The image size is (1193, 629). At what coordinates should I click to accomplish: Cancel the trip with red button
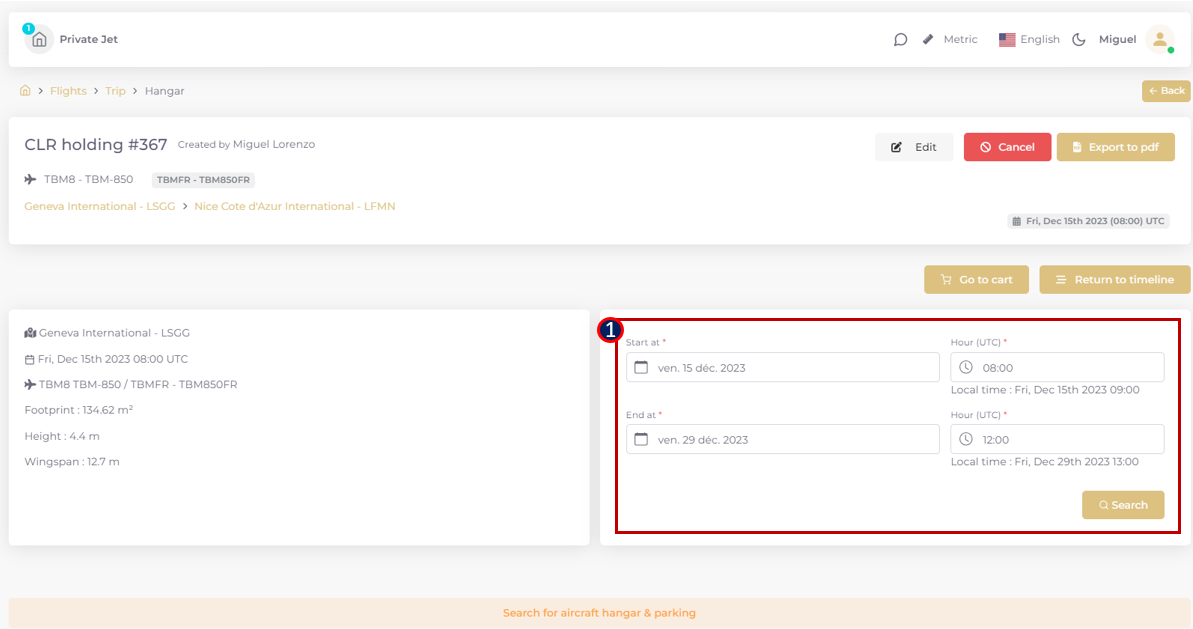pos(1007,147)
